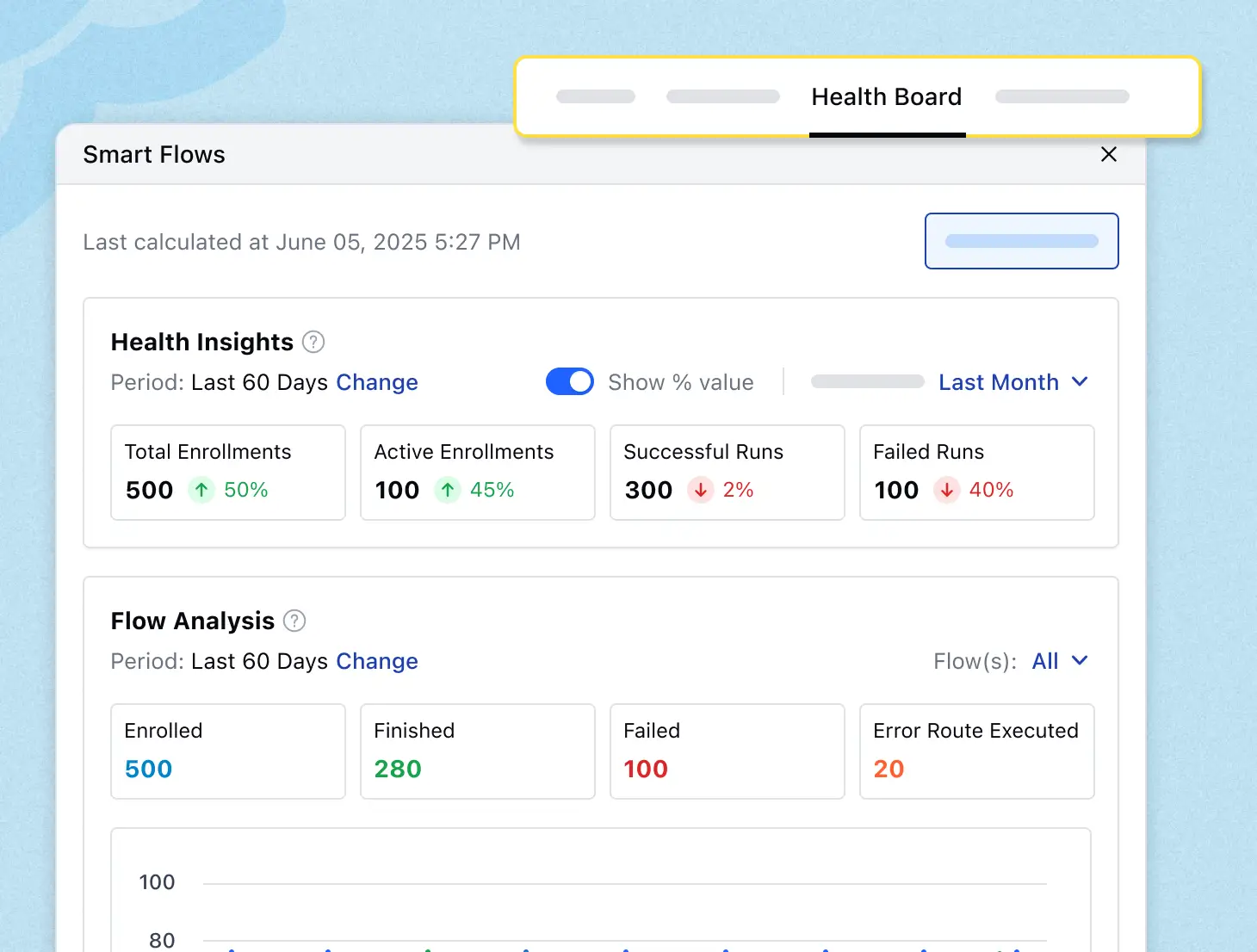Open the Last Month dropdown
Viewport: 1257px width, 952px height.
(x=1013, y=382)
